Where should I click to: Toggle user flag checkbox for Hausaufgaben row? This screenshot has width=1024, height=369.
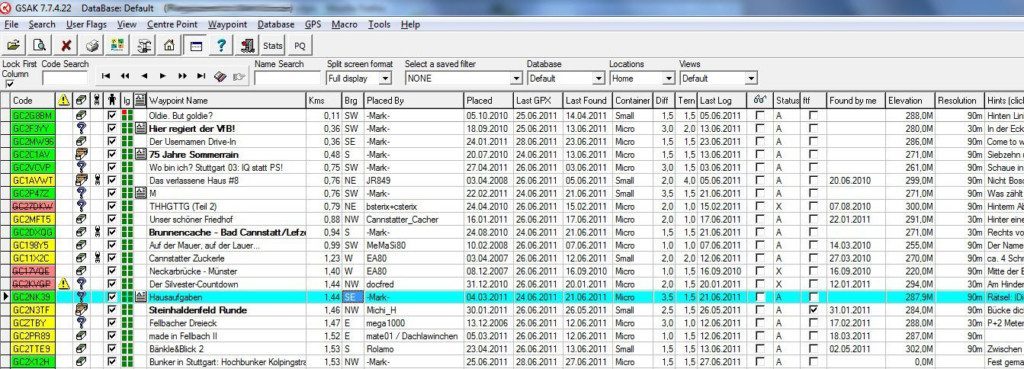tap(112, 297)
